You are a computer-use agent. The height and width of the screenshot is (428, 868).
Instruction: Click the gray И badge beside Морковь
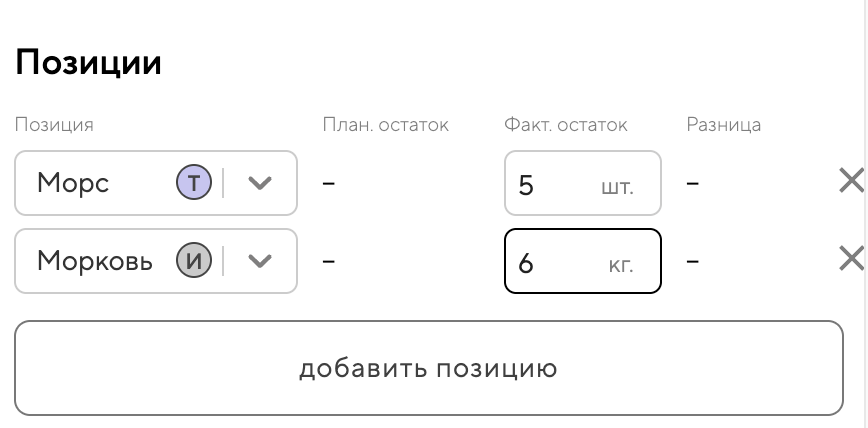click(194, 261)
